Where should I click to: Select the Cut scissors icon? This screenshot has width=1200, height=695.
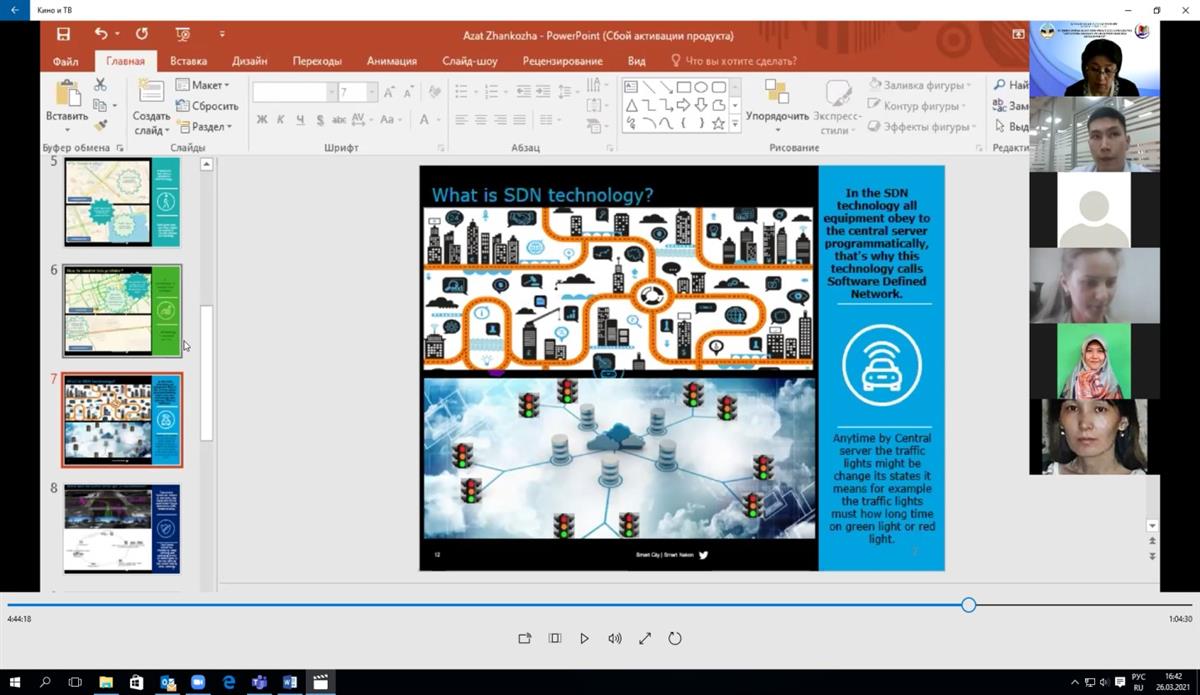pos(100,85)
